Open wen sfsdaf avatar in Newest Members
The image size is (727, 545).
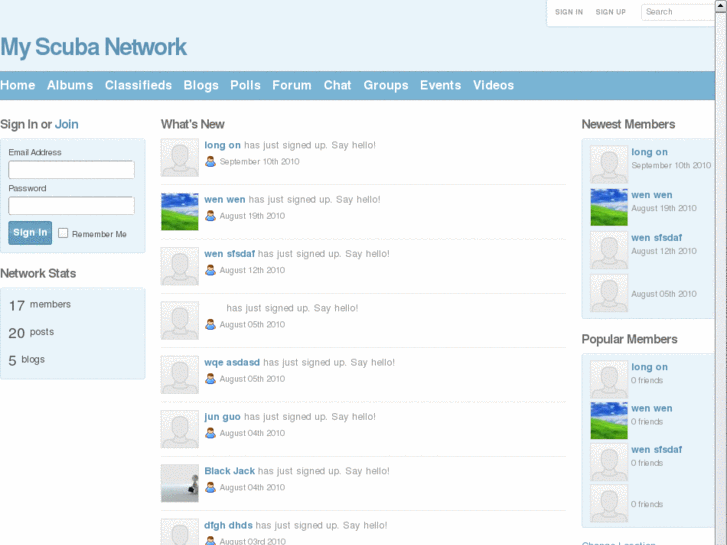point(609,250)
